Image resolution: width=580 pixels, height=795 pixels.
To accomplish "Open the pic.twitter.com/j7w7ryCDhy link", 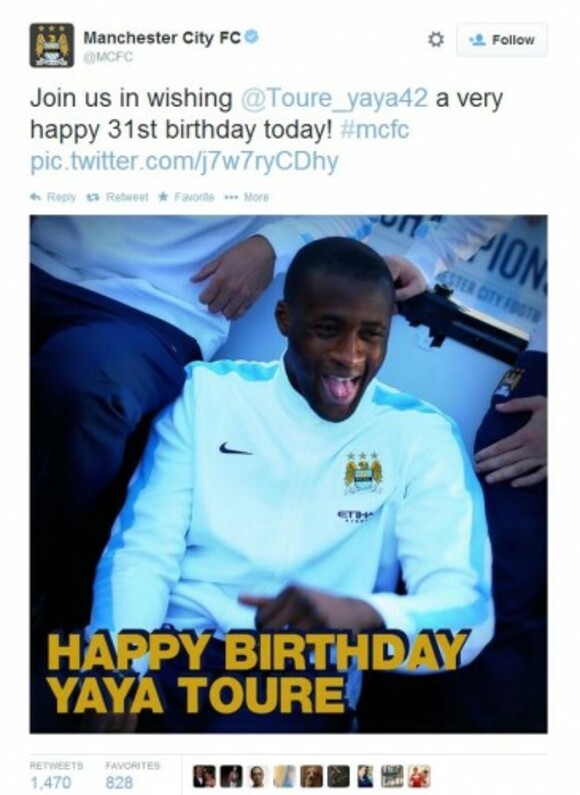I will pyautogui.click(x=184, y=162).
